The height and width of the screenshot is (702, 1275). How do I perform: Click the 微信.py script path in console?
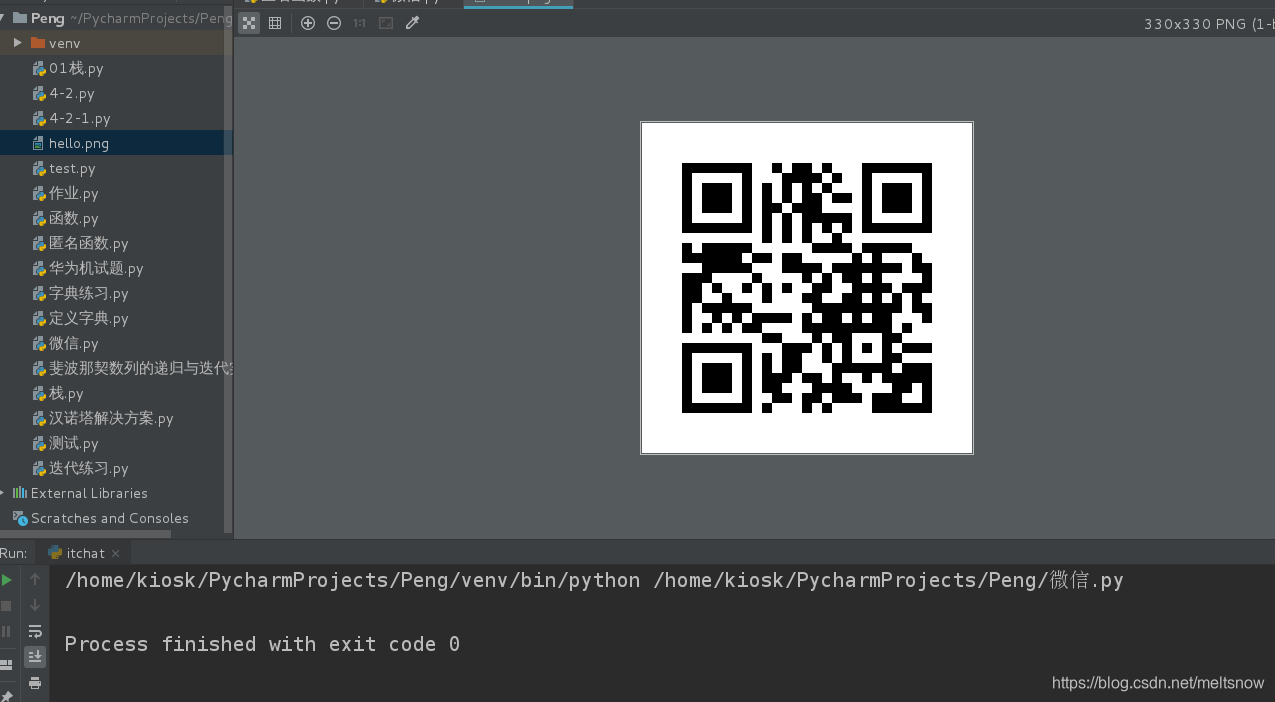click(x=888, y=580)
